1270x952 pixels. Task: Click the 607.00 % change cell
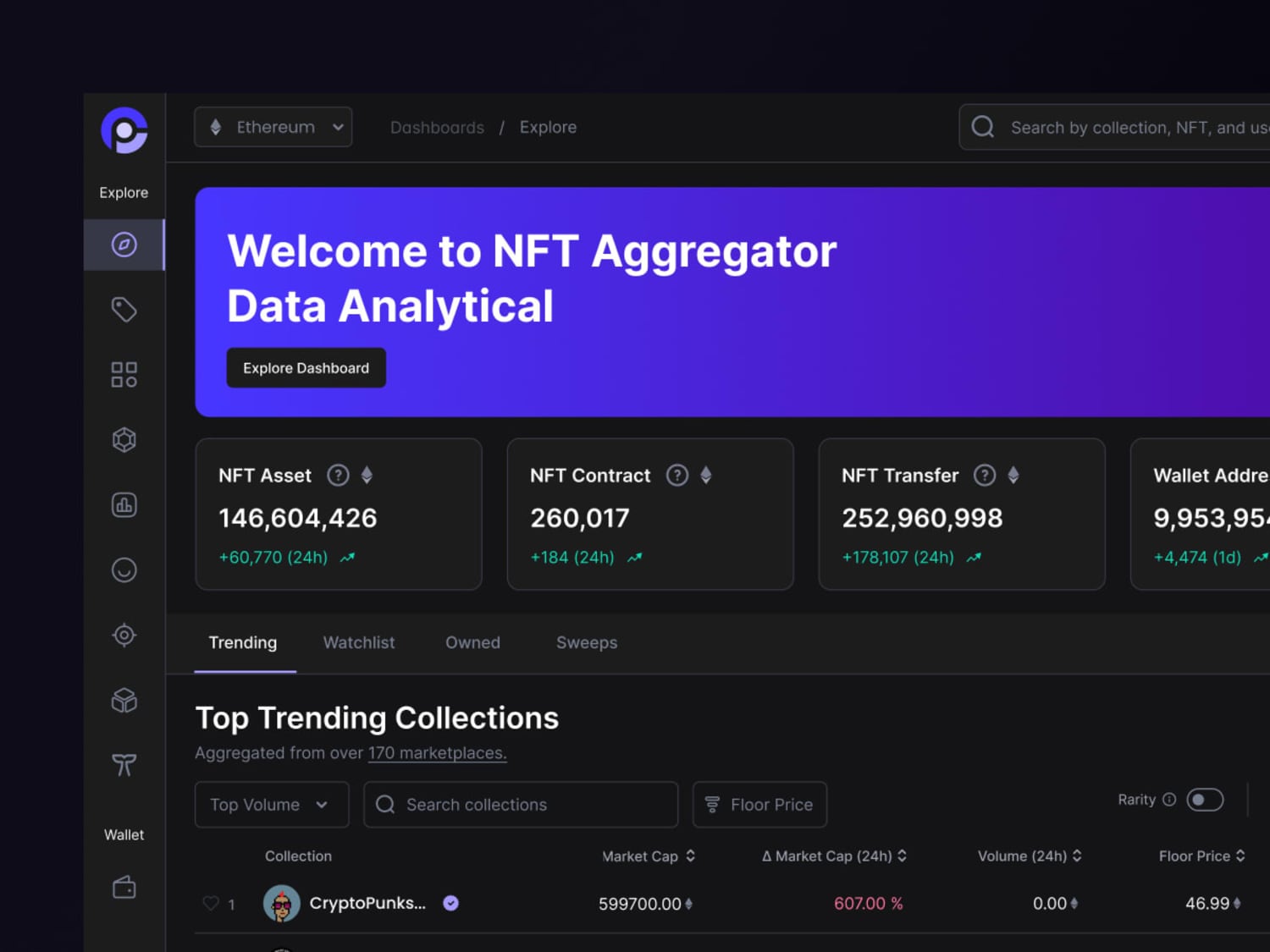(x=869, y=904)
